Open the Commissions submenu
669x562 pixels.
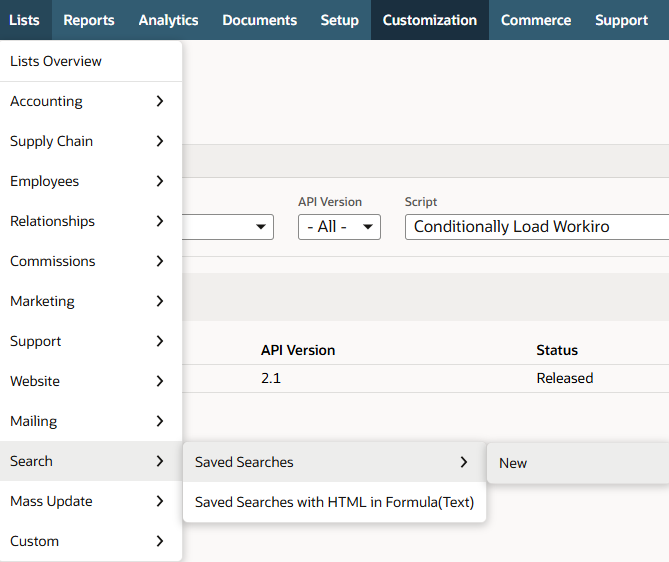tap(52, 261)
